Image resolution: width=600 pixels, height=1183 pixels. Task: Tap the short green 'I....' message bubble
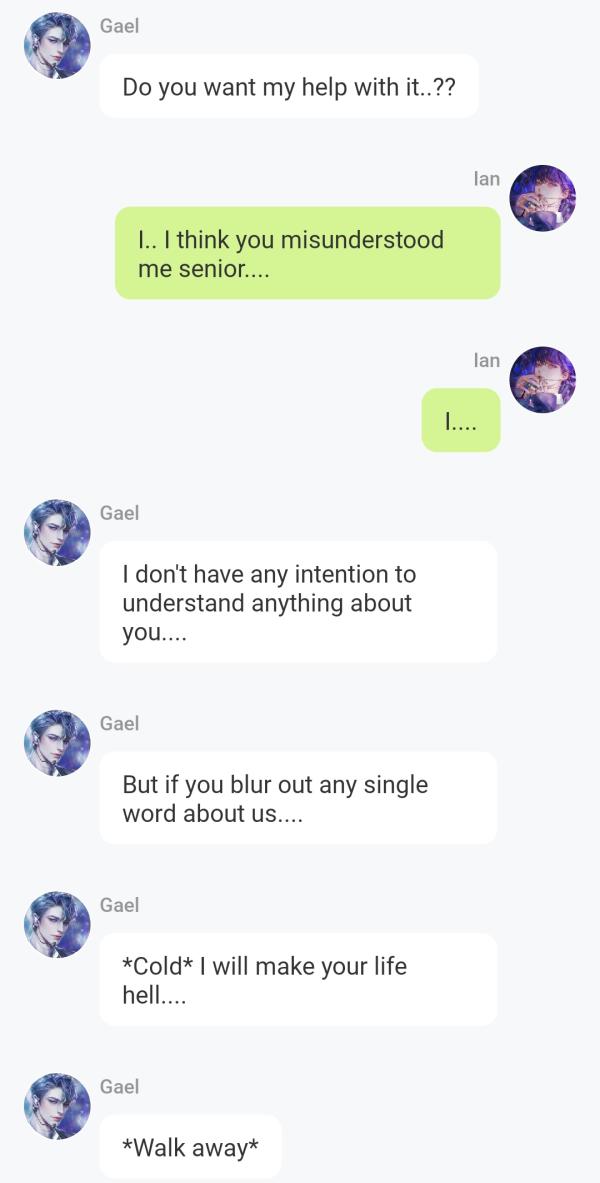[x=460, y=421]
